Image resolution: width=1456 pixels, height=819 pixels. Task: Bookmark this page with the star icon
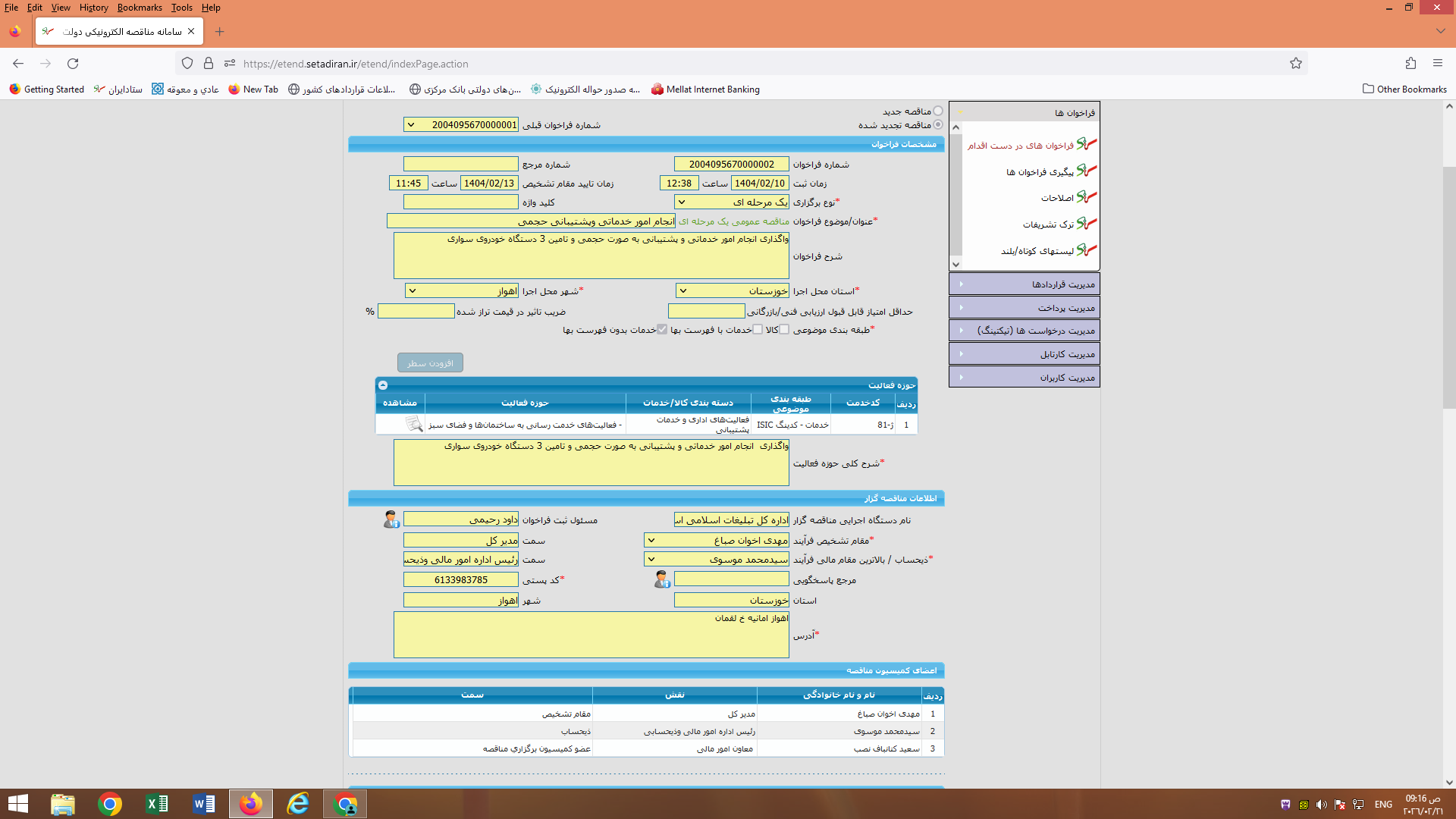1296,64
